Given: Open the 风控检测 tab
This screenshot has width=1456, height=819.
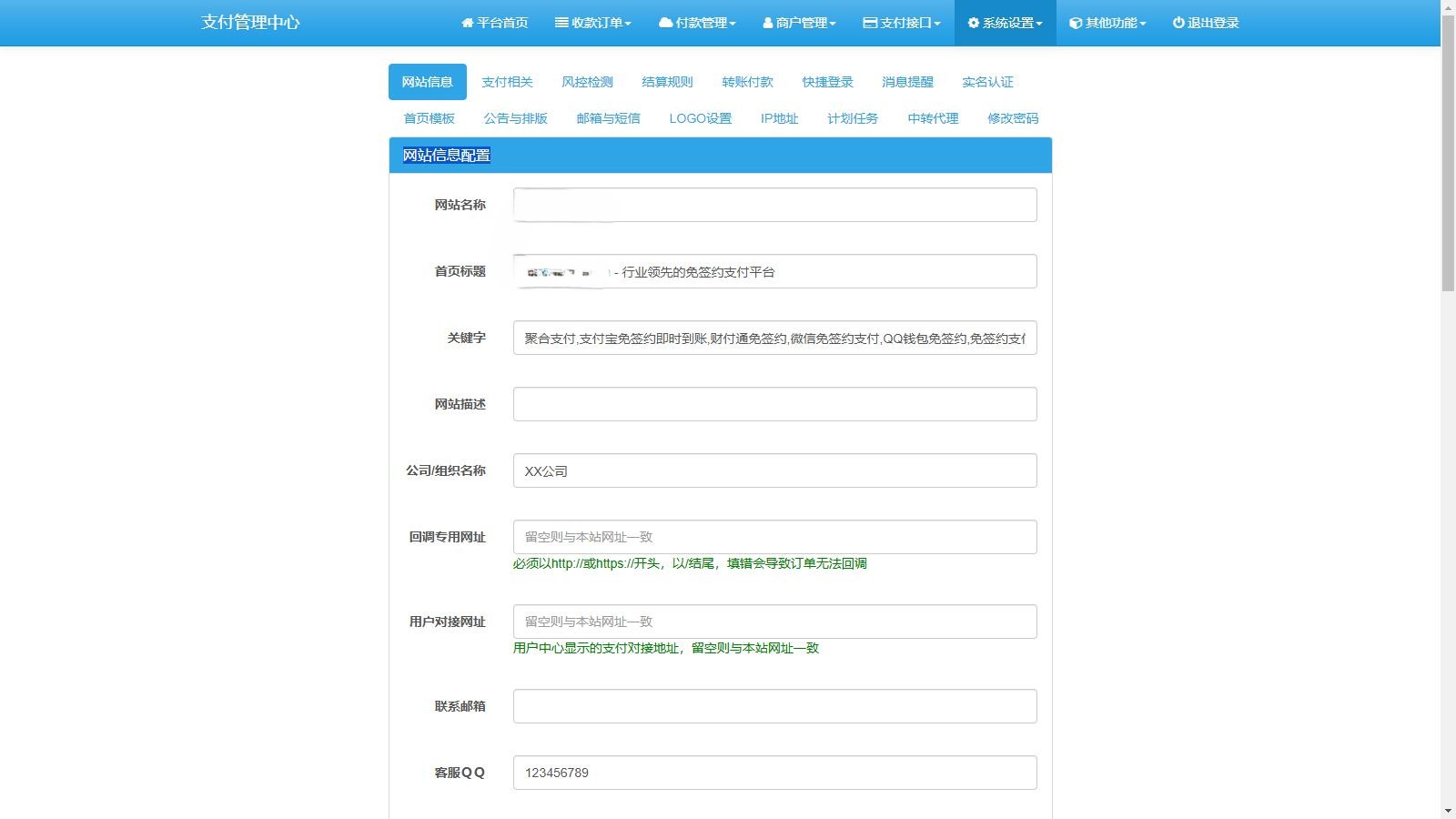Looking at the screenshot, I should (x=587, y=82).
